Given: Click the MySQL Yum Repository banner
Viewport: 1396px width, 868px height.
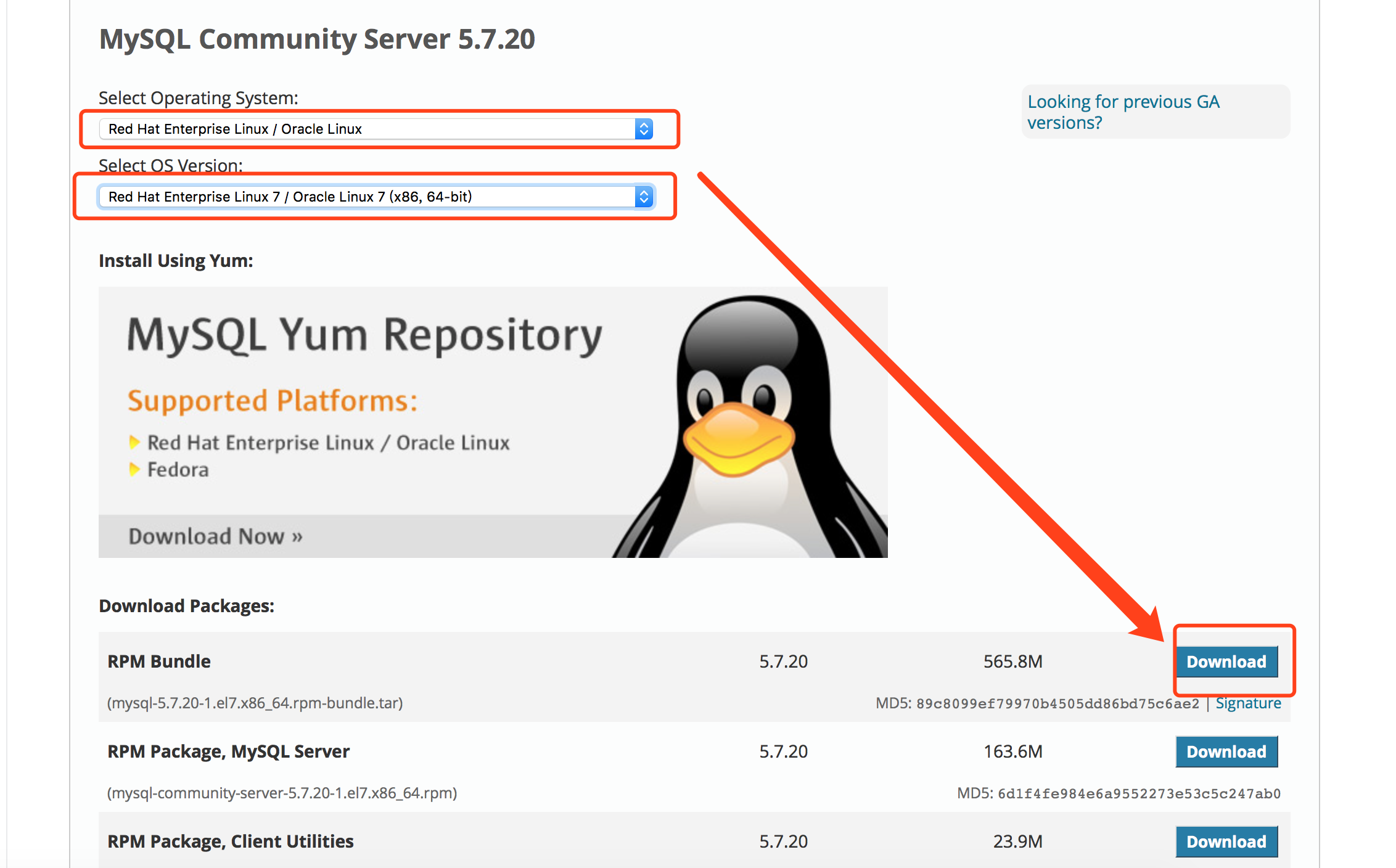Looking at the screenshot, I should [493, 422].
